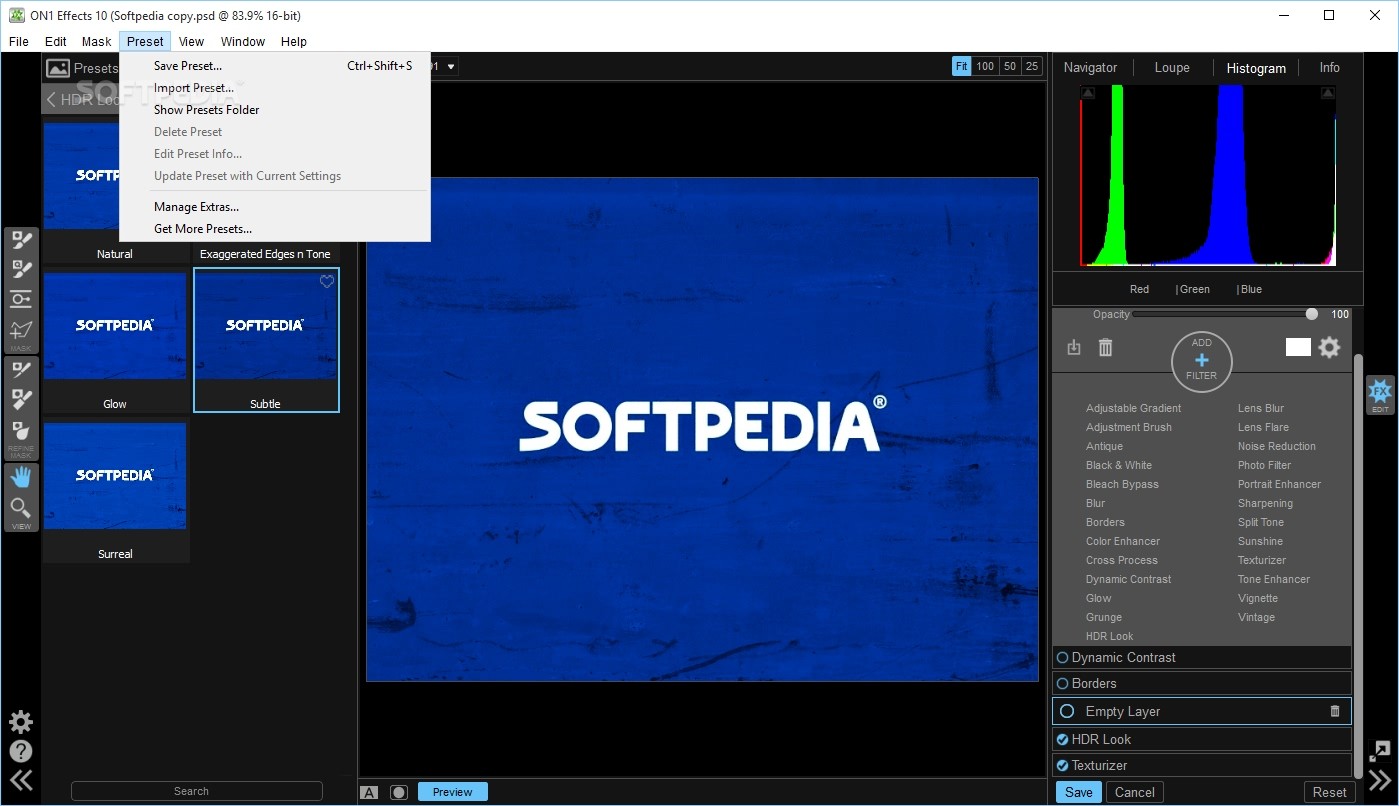
Task: Go back from HDR Look category
Action: pos(52,100)
